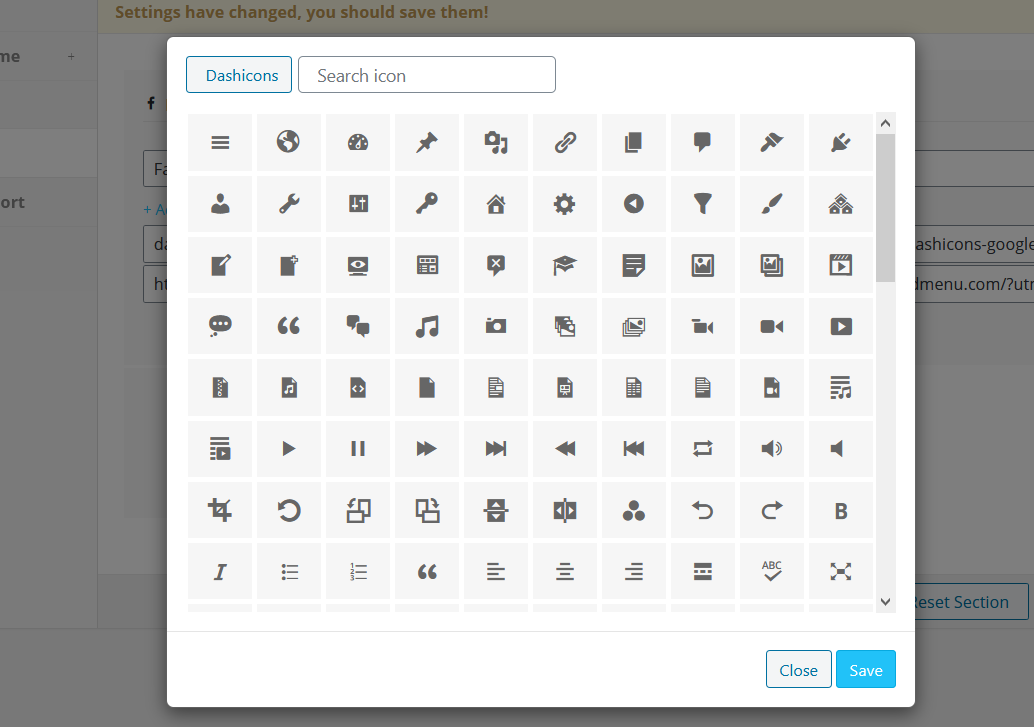The image size is (1034, 727).
Task: Select the hamburger menu dashicon
Action: pos(220,142)
